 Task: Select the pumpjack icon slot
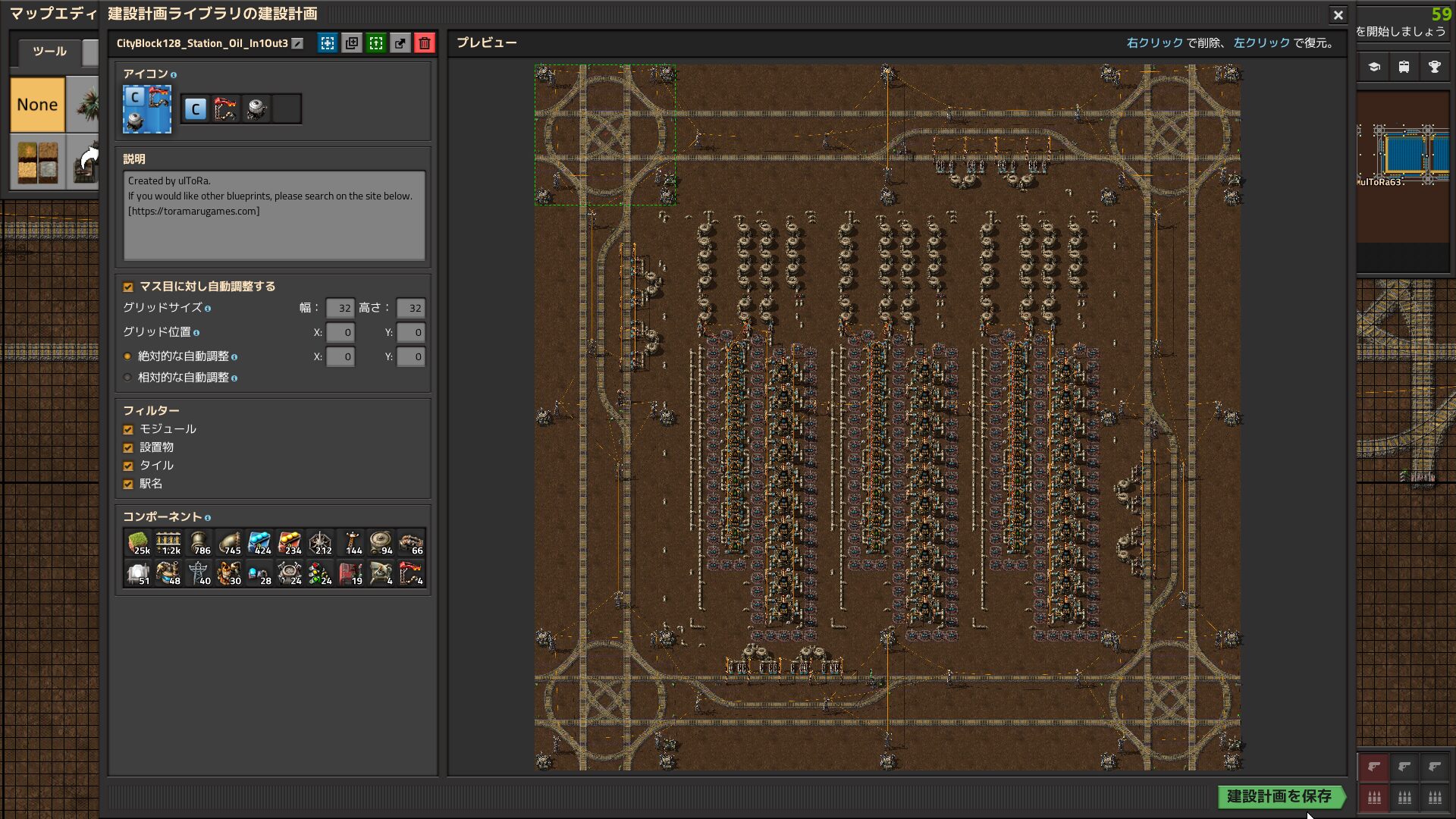click(x=225, y=109)
